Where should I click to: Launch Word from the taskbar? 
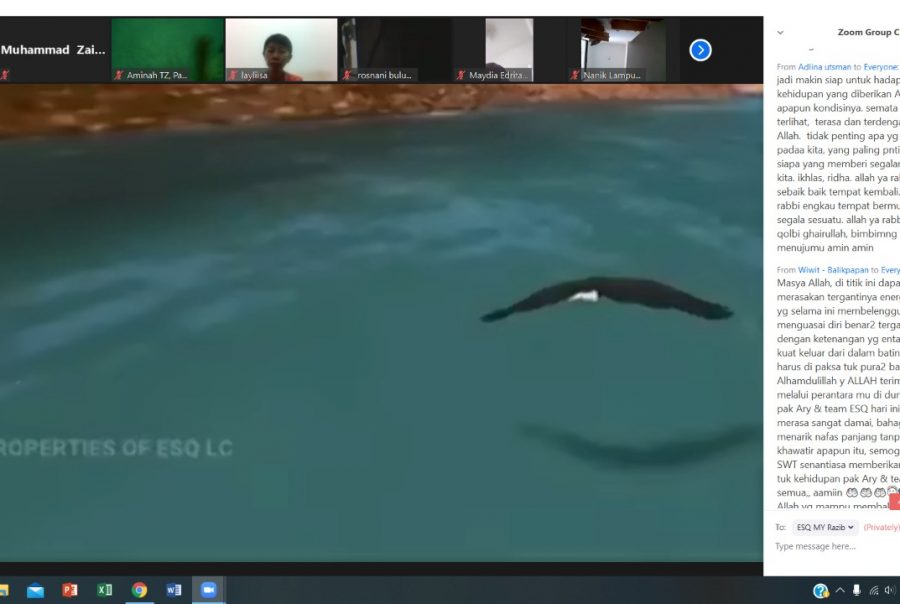[174, 590]
